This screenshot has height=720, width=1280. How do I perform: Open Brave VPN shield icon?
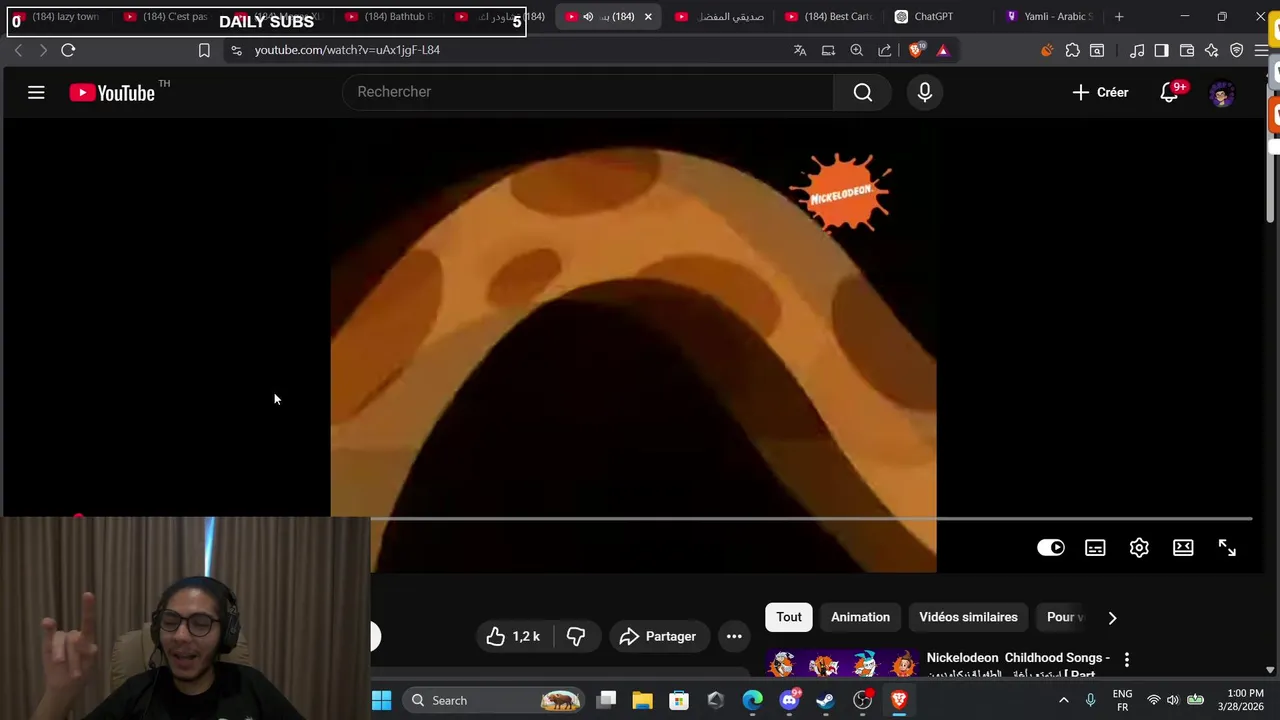[1237, 50]
